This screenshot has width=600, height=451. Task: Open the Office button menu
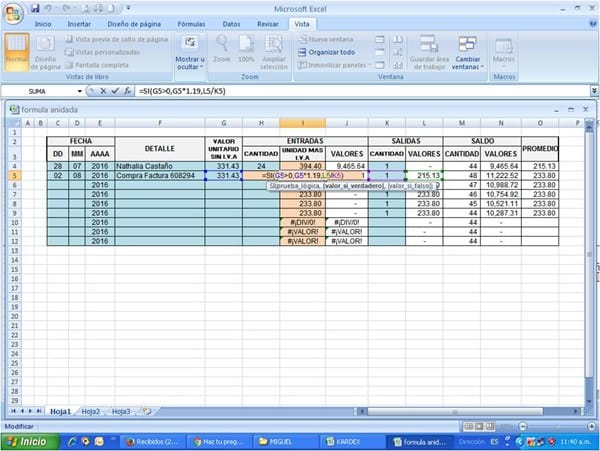coord(13,14)
